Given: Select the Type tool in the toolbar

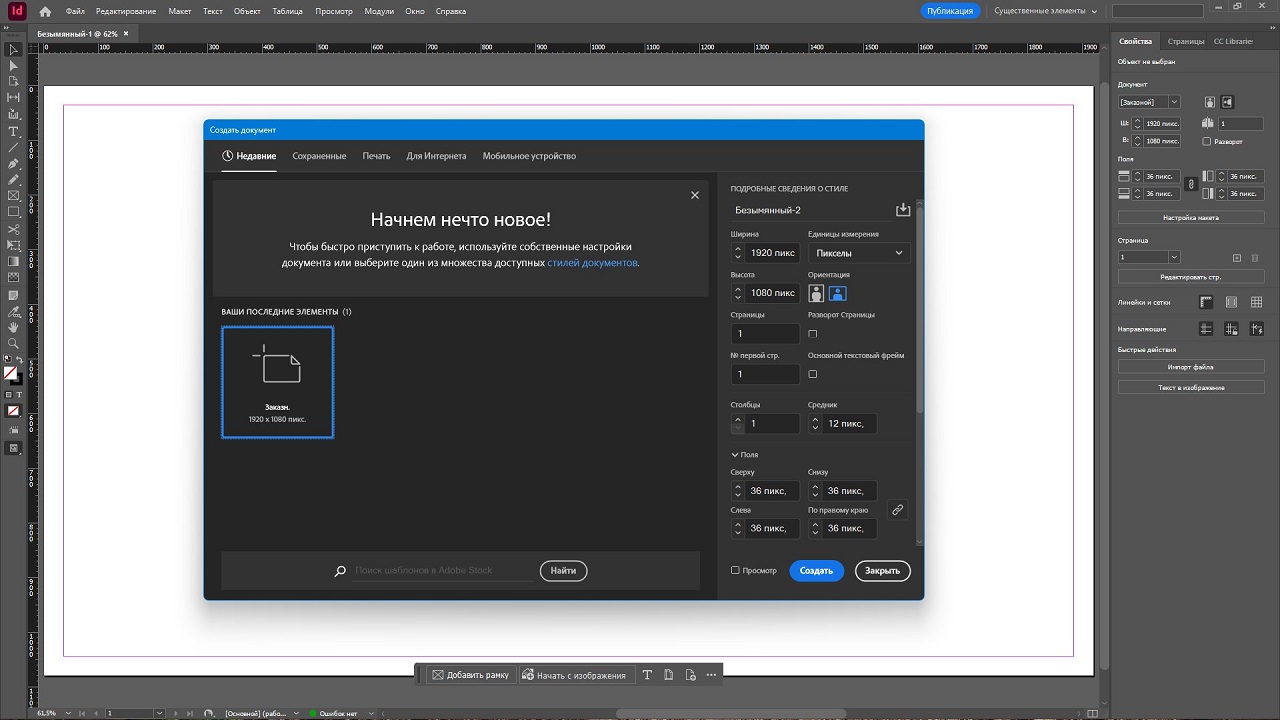Looking at the screenshot, I should (x=13, y=131).
